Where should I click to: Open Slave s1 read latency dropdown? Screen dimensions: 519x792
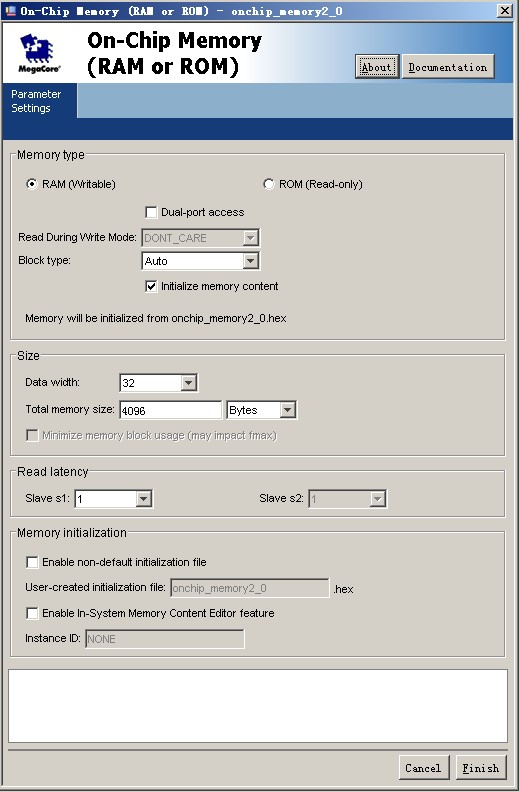[x=114, y=499]
